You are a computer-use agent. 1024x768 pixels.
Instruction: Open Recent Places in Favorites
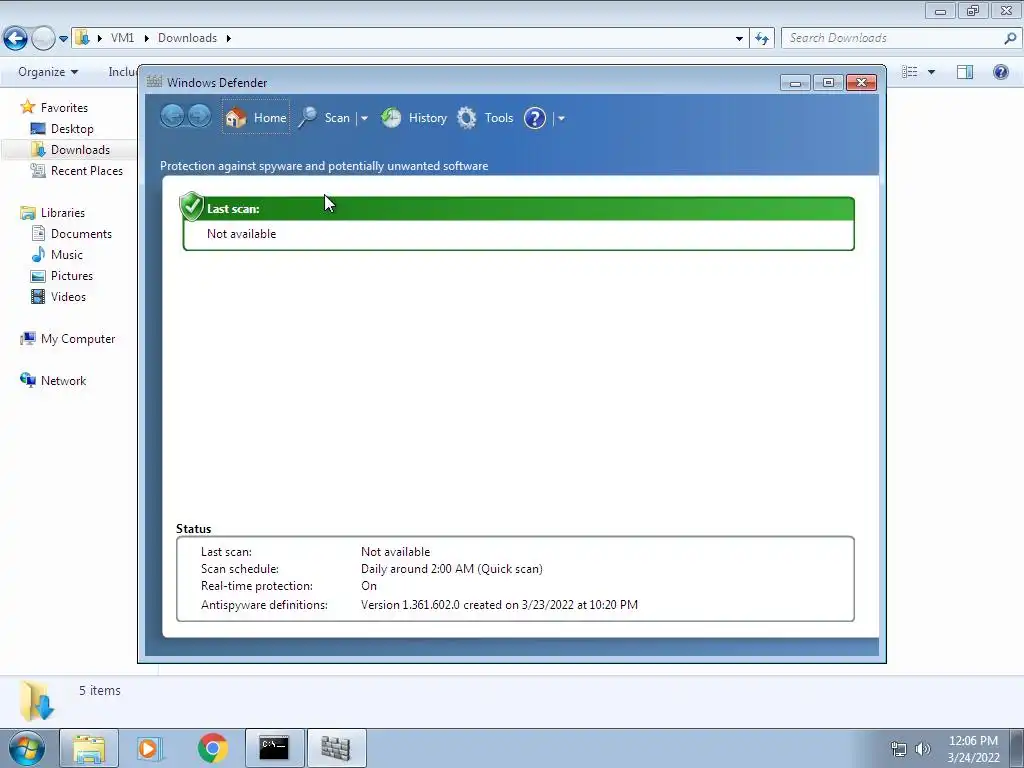pyautogui.click(x=86, y=170)
